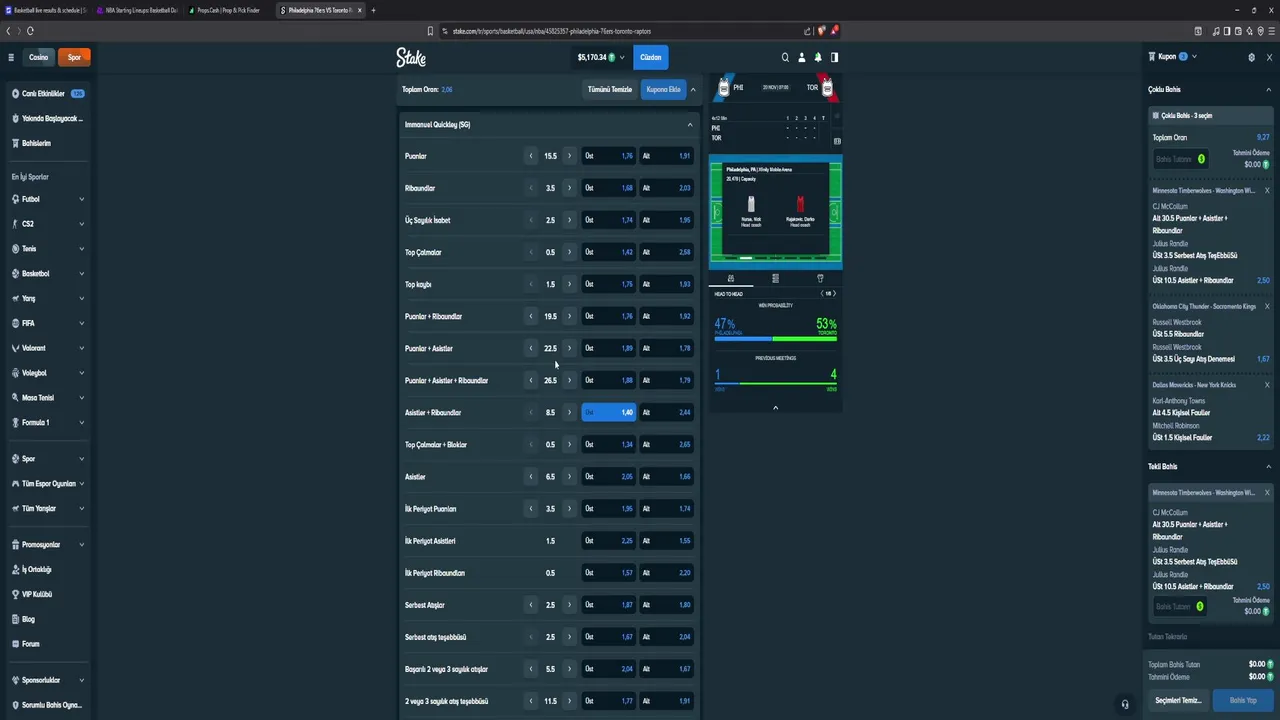The image size is (1280, 720).
Task: Switch to Spor tab
Action: (x=74, y=57)
